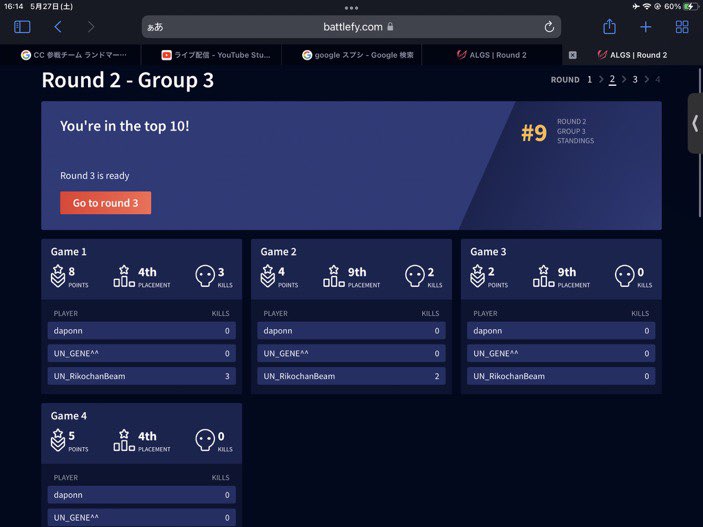Click Game 4 kills skull icon
Image resolution: width=703 pixels, height=527 pixels.
205,440
